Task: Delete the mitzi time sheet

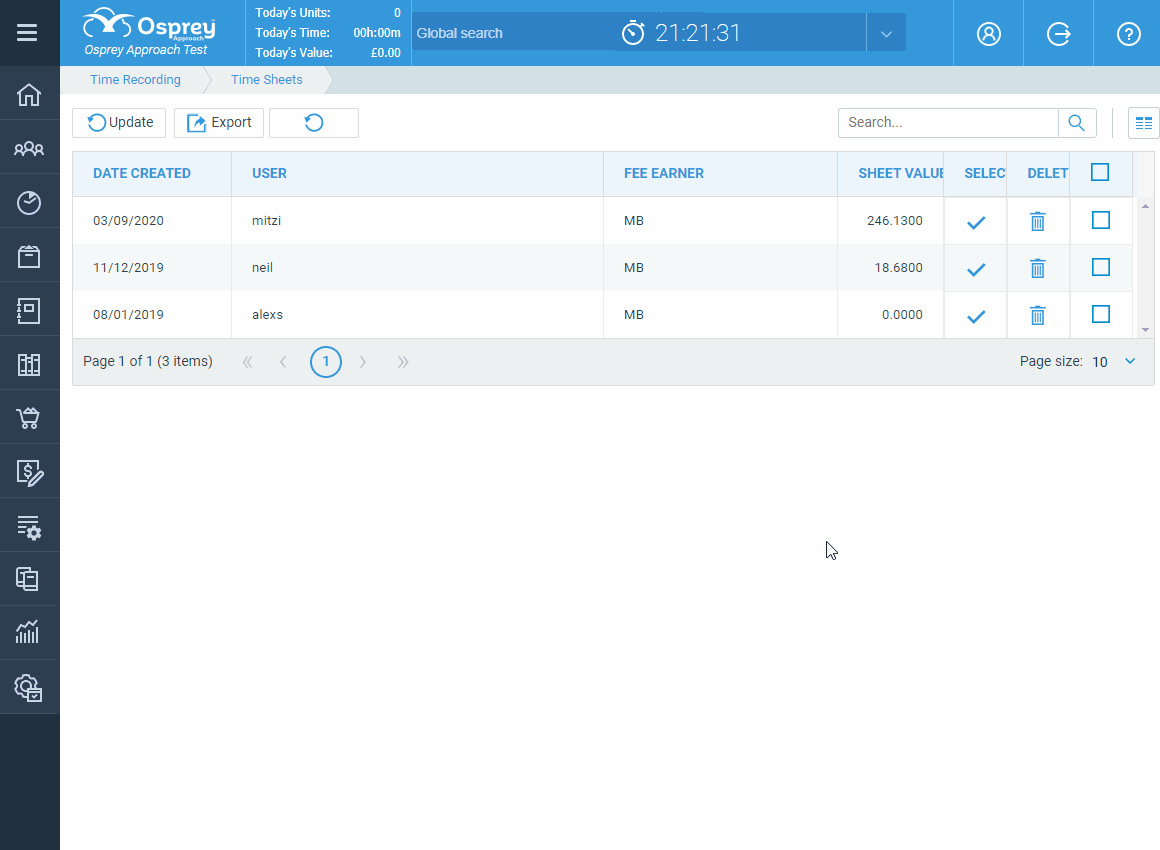Action: [x=1037, y=221]
